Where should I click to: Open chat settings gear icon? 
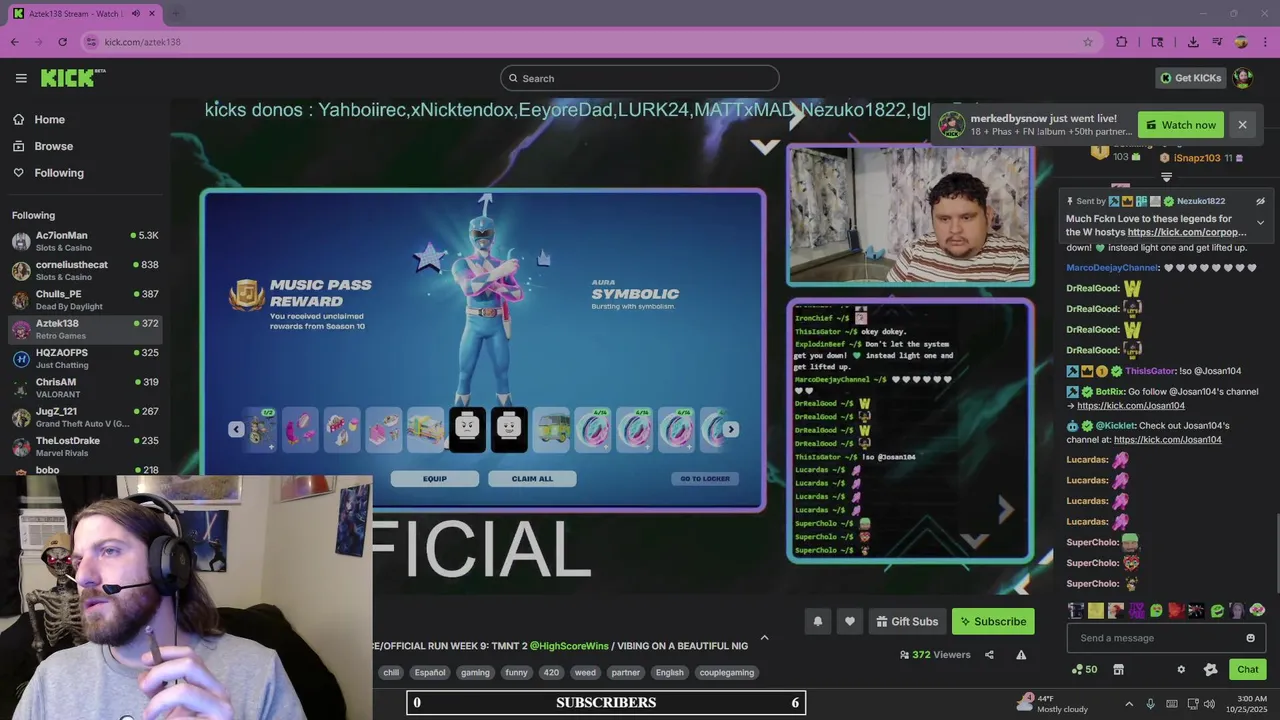1181,670
